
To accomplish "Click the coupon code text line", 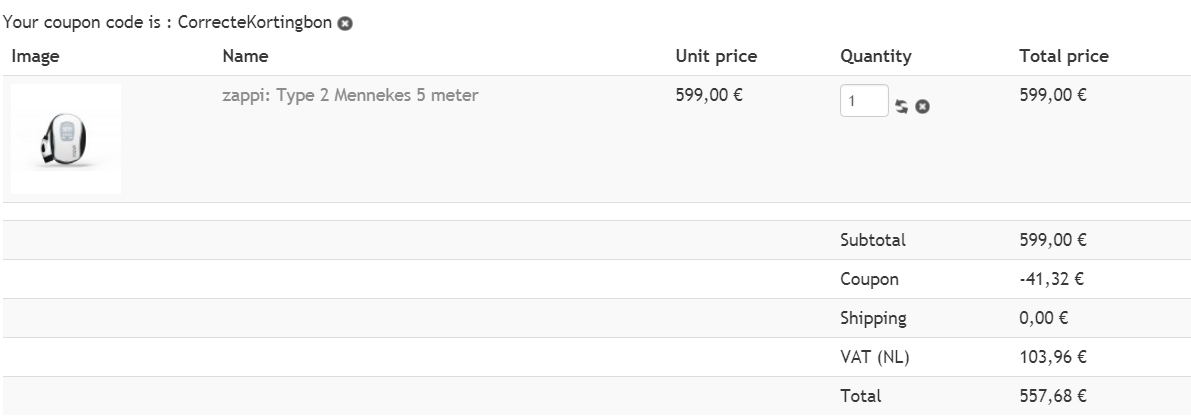I will click(170, 23).
